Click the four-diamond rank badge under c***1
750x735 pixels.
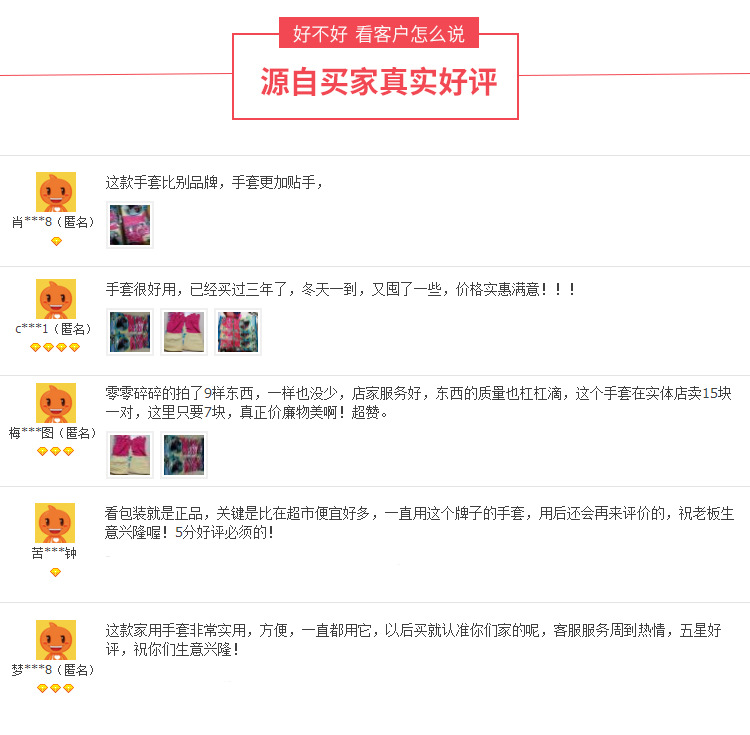55,347
